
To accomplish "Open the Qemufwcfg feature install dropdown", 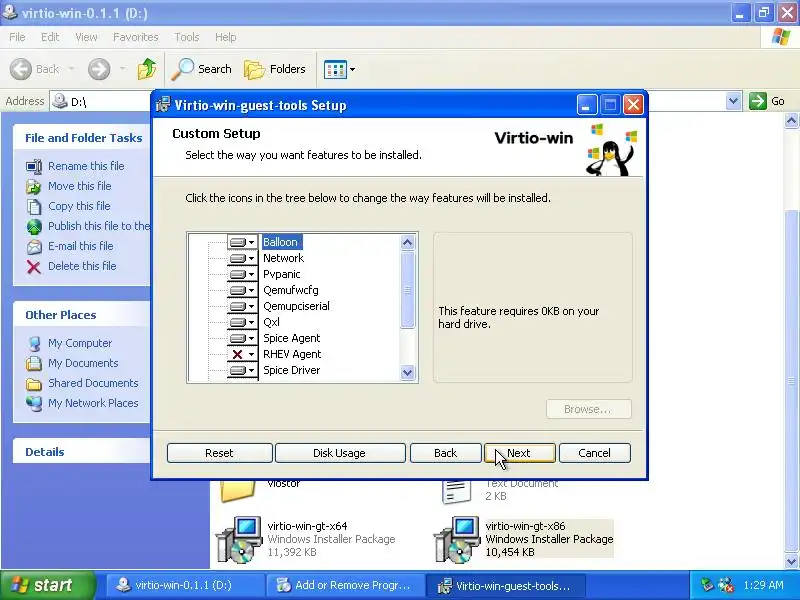I will tap(242, 290).
